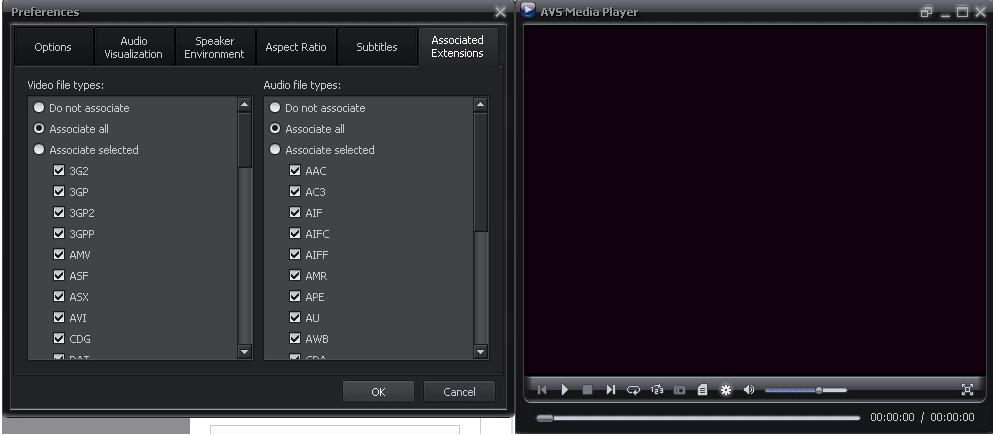Click the Stop button in the player

pos(587,390)
